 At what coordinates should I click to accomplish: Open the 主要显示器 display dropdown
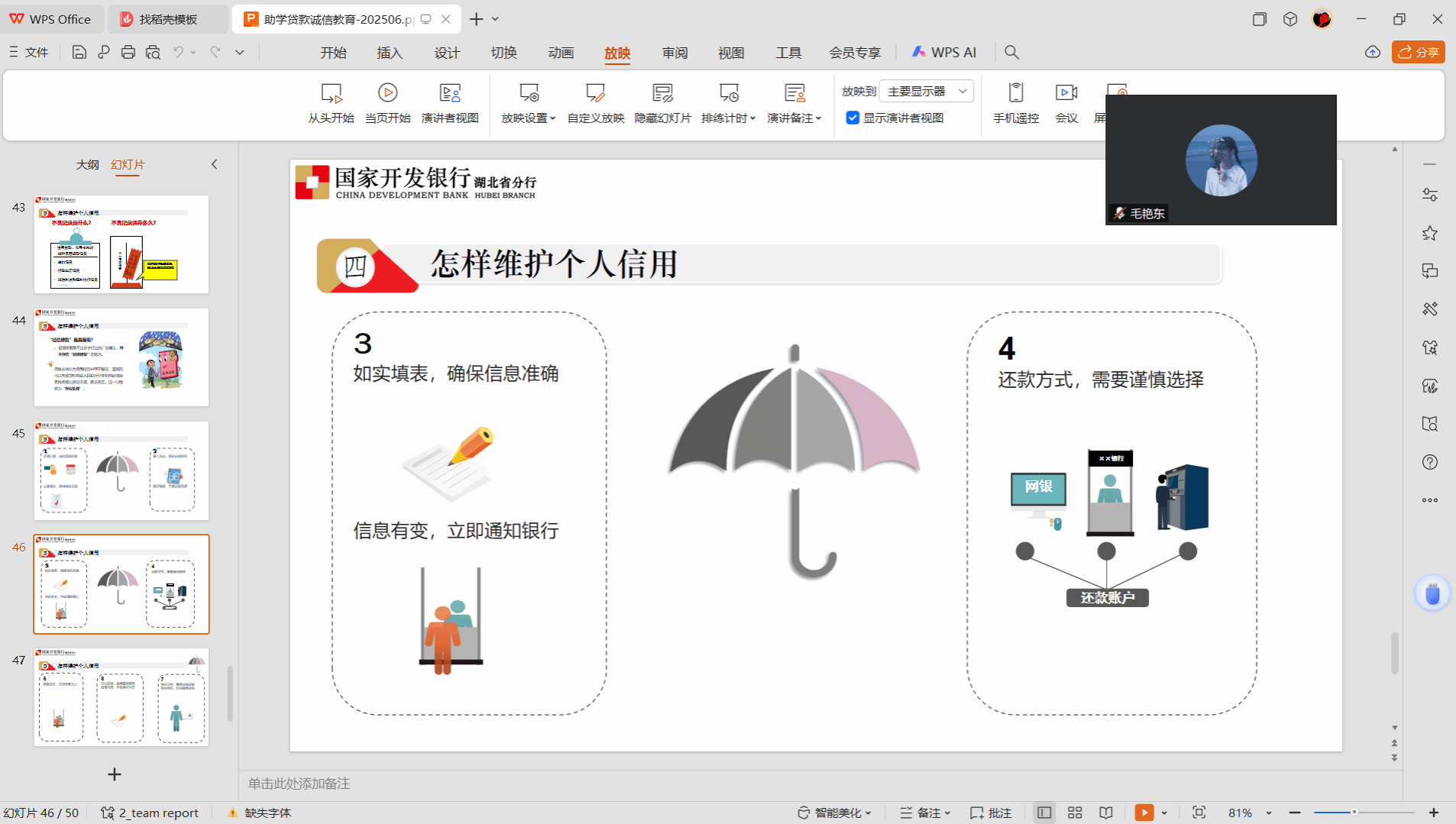pos(927,91)
